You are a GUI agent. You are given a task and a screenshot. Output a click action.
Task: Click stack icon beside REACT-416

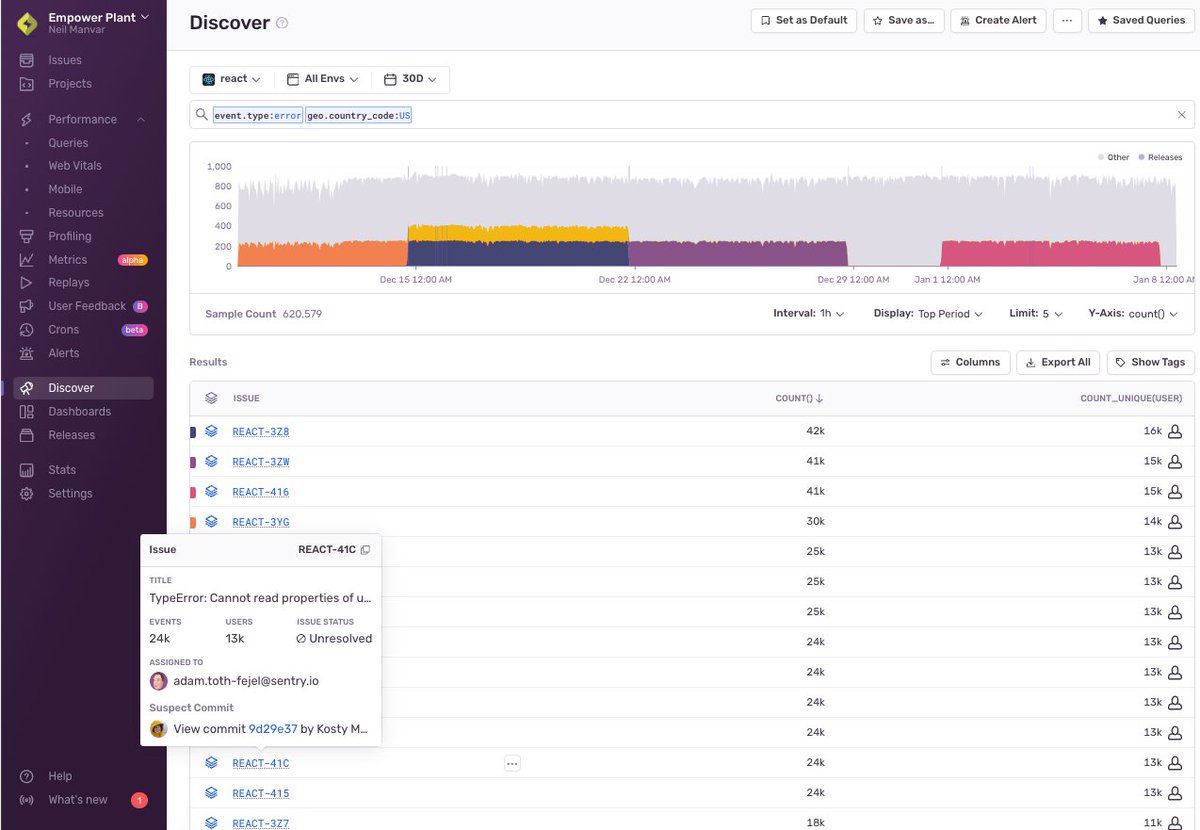211,491
